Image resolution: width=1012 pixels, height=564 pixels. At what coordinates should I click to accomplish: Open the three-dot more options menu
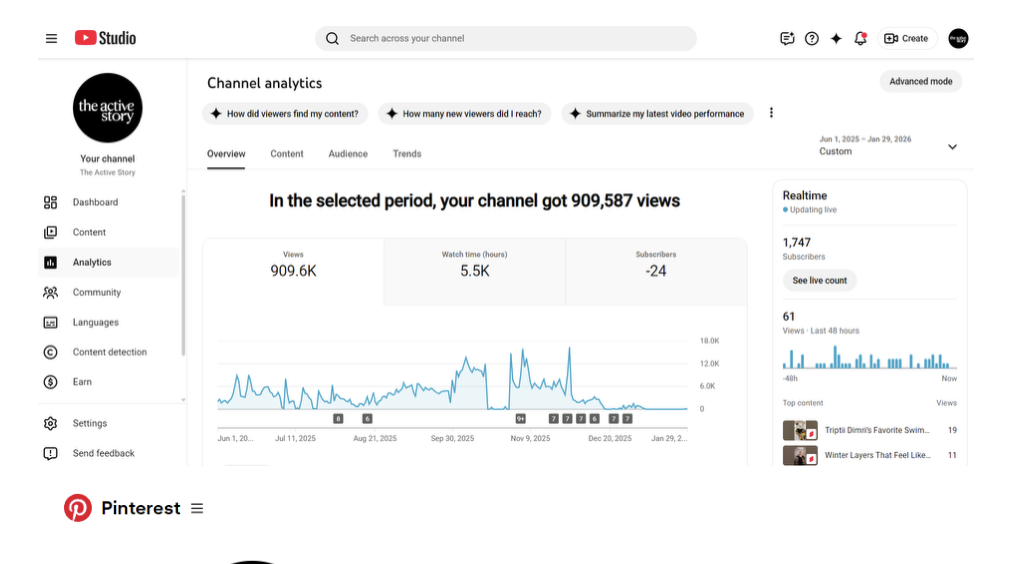tap(771, 113)
